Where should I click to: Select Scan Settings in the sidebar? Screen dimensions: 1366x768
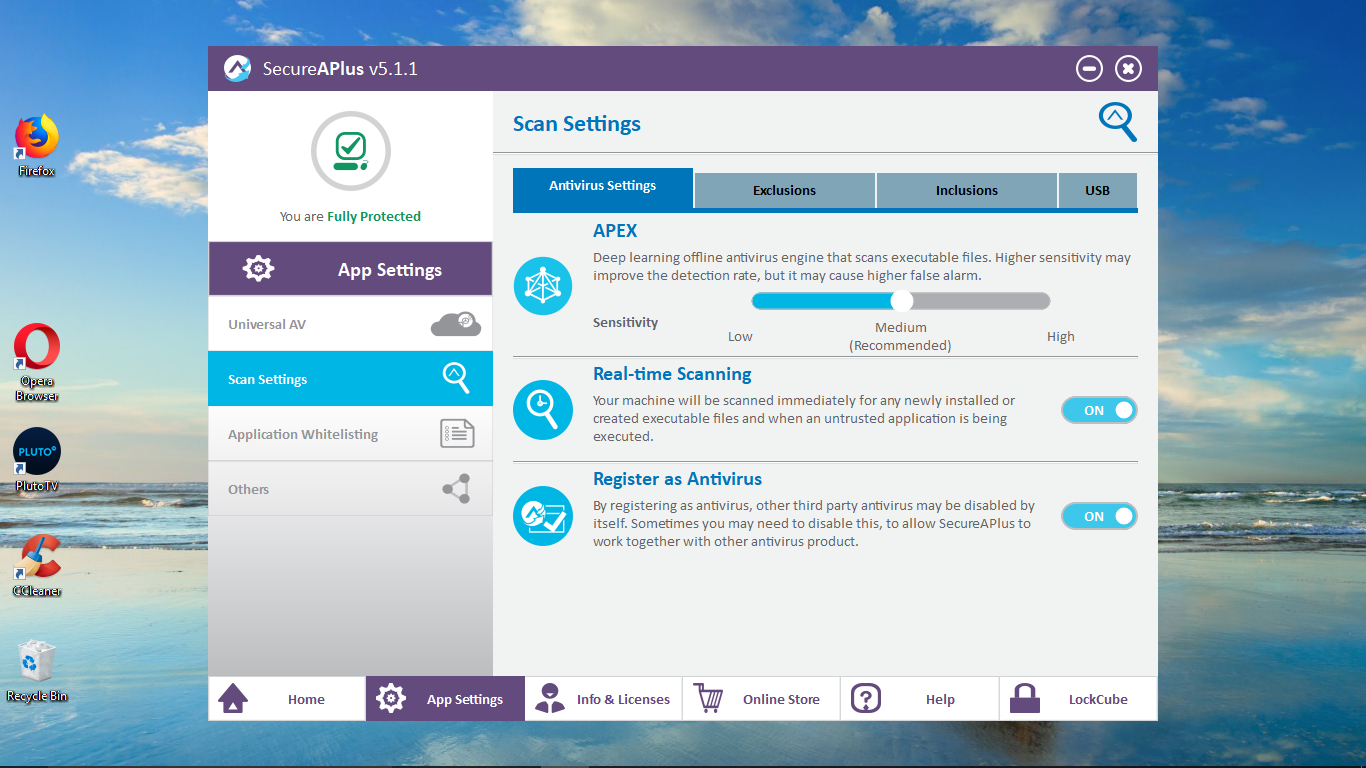(x=350, y=379)
